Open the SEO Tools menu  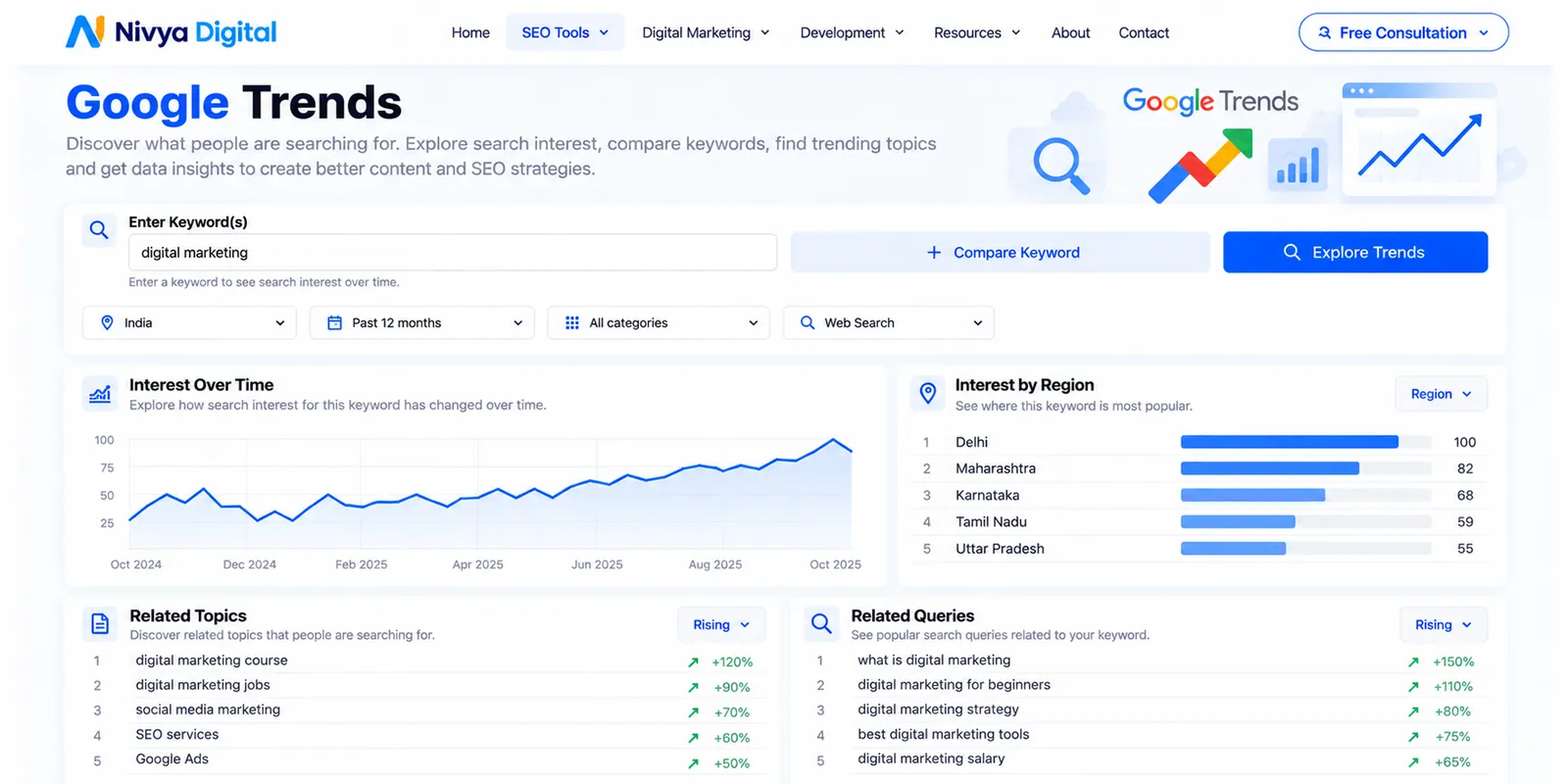tap(565, 32)
